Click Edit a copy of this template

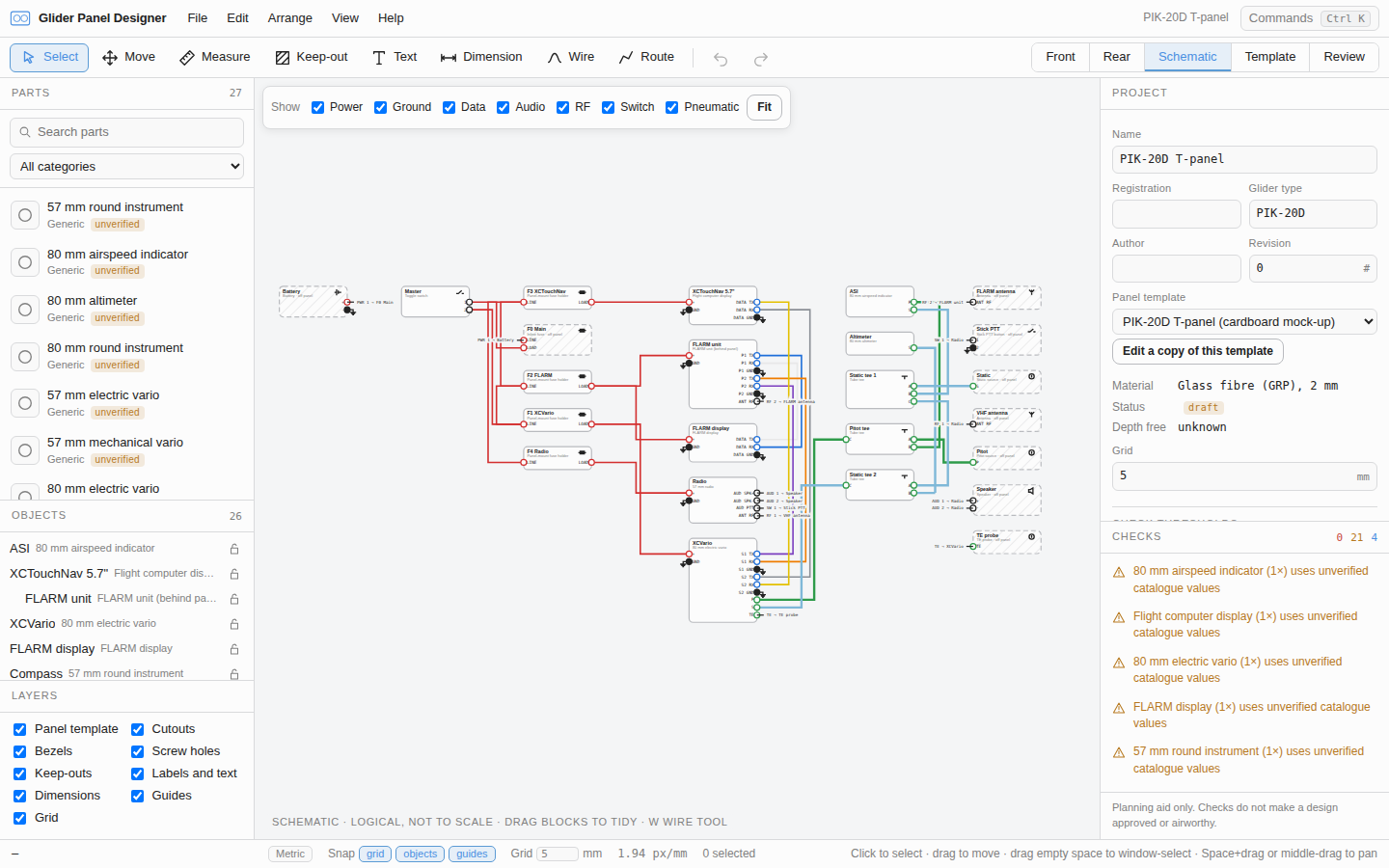pyautogui.click(x=1197, y=351)
